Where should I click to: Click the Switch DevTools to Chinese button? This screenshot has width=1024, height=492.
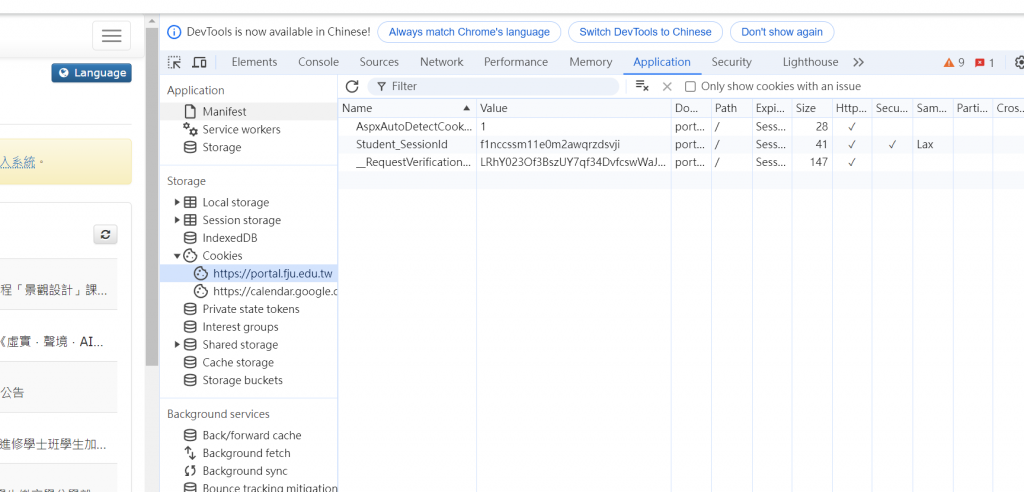tap(645, 32)
